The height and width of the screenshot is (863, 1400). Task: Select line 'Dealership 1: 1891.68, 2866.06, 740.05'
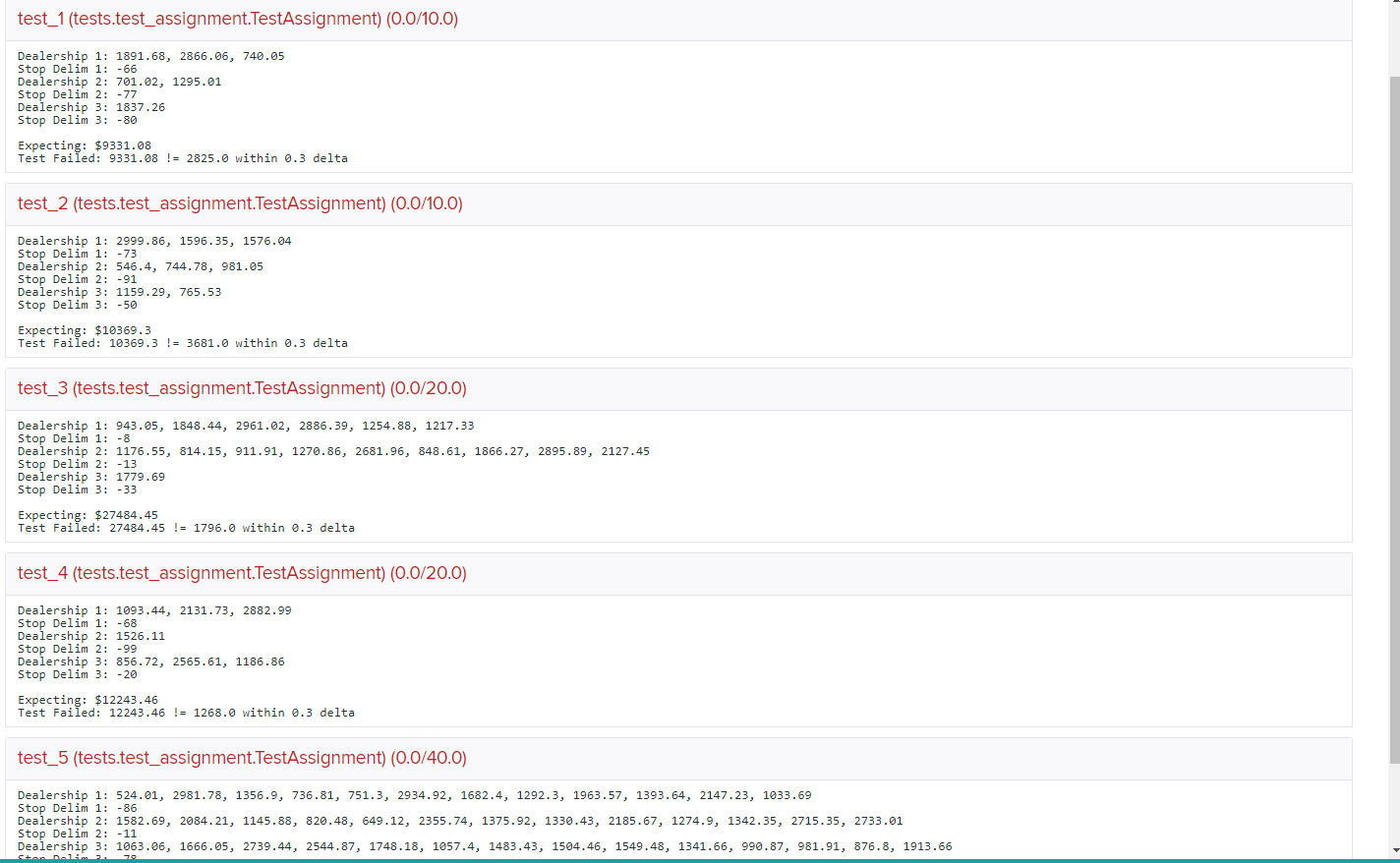151,56
